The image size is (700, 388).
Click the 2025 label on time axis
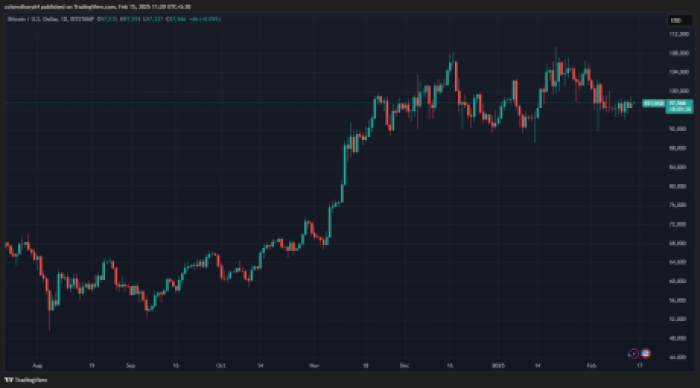[498, 366]
